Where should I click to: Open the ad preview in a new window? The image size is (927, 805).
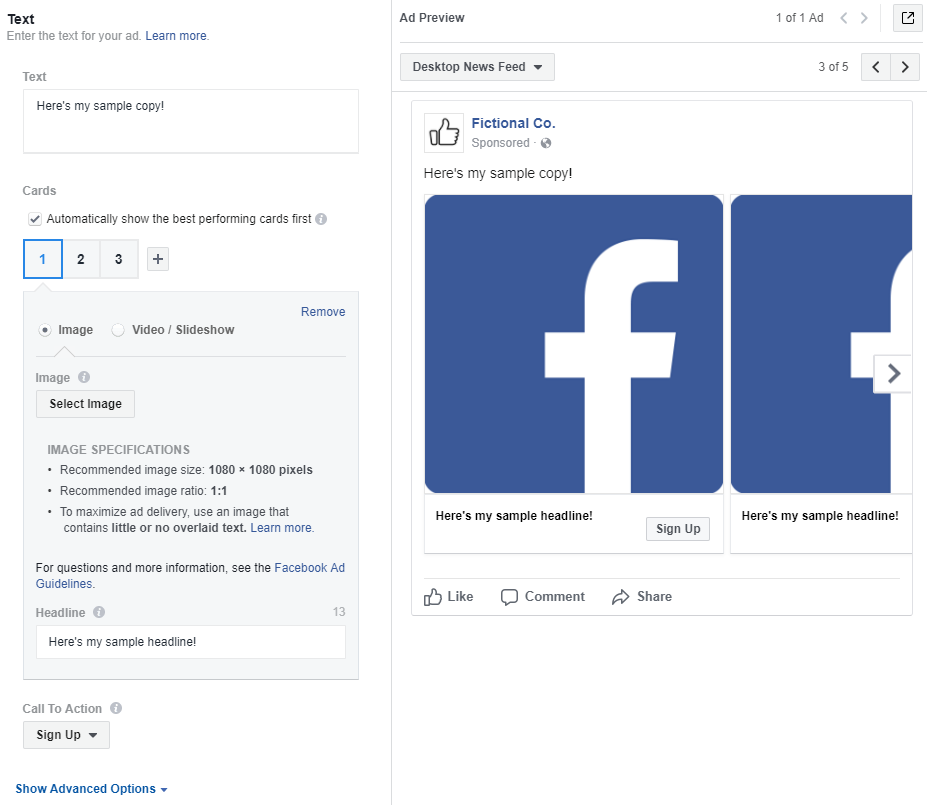pos(906,17)
